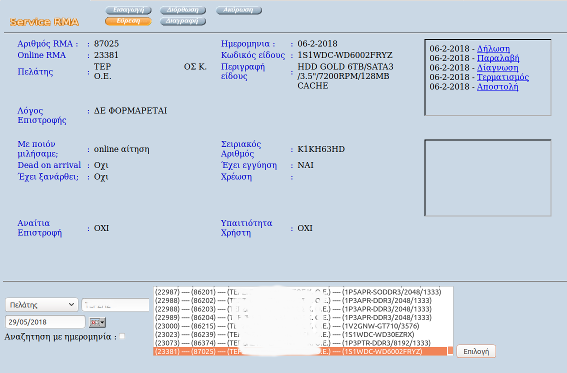
Task: Open the Τερματισμός history link
Action: point(503,77)
